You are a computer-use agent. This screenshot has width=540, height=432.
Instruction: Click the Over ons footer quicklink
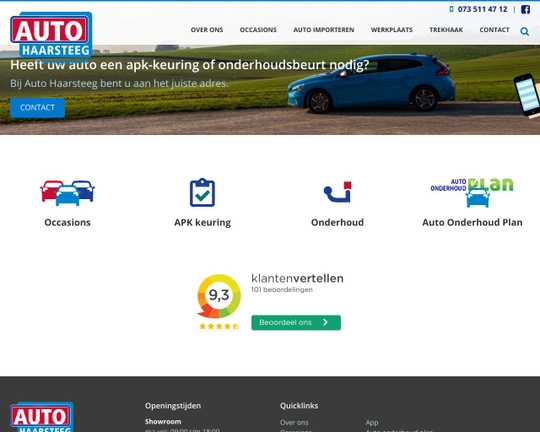point(294,422)
